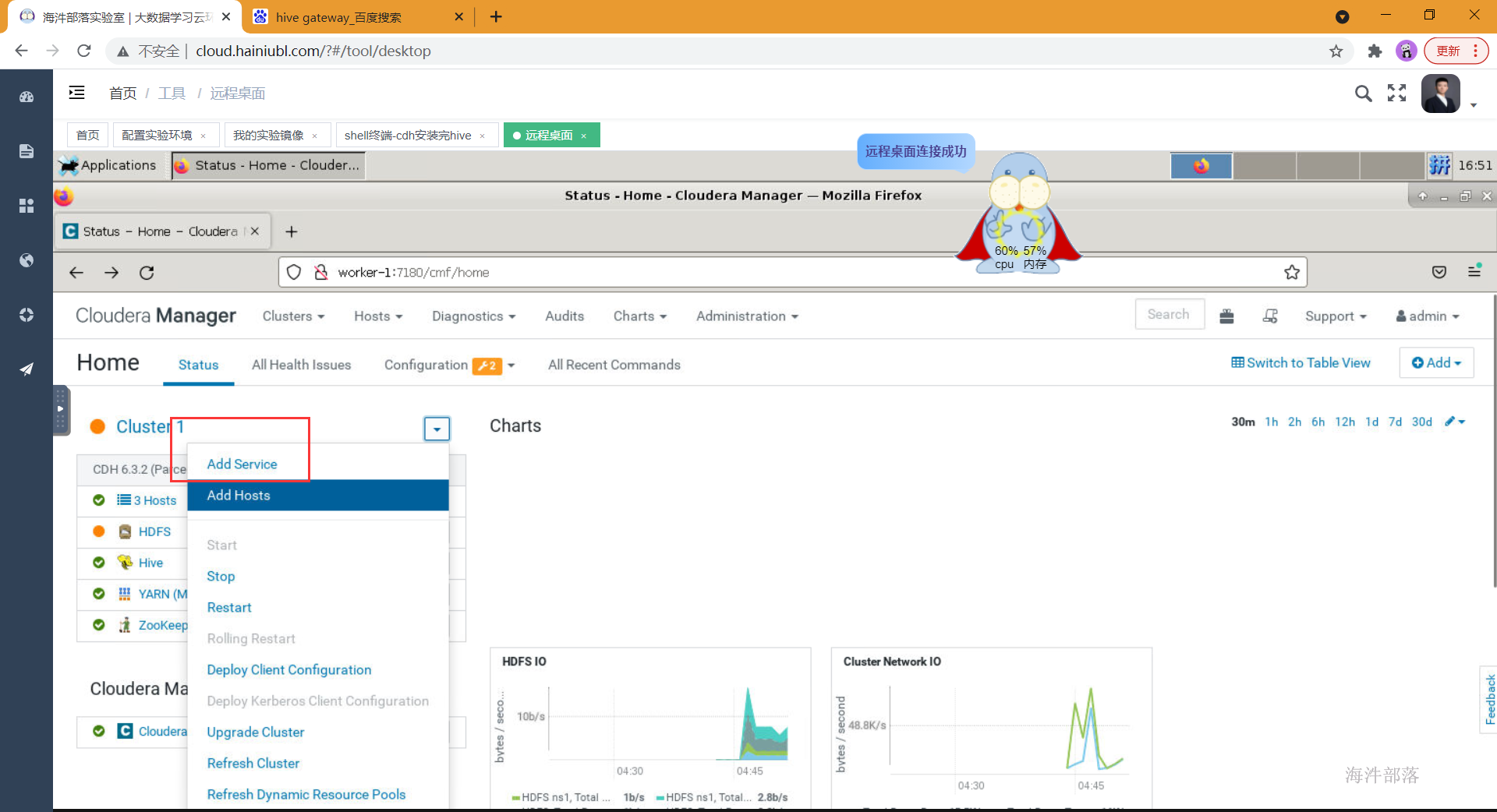Open the site search magnifier icon
Image resolution: width=1497 pixels, height=812 pixels.
1363,94
